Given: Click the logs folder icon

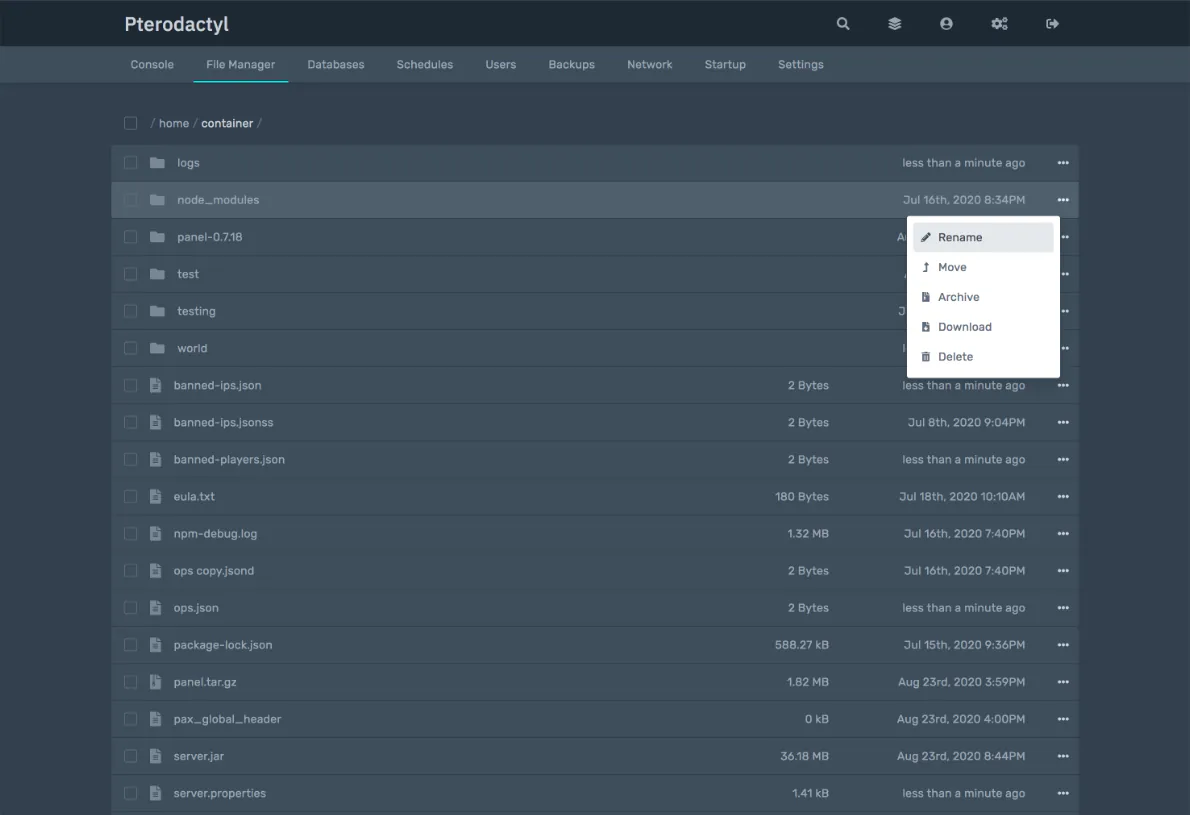Looking at the screenshot, I should (x=157, y=163).
